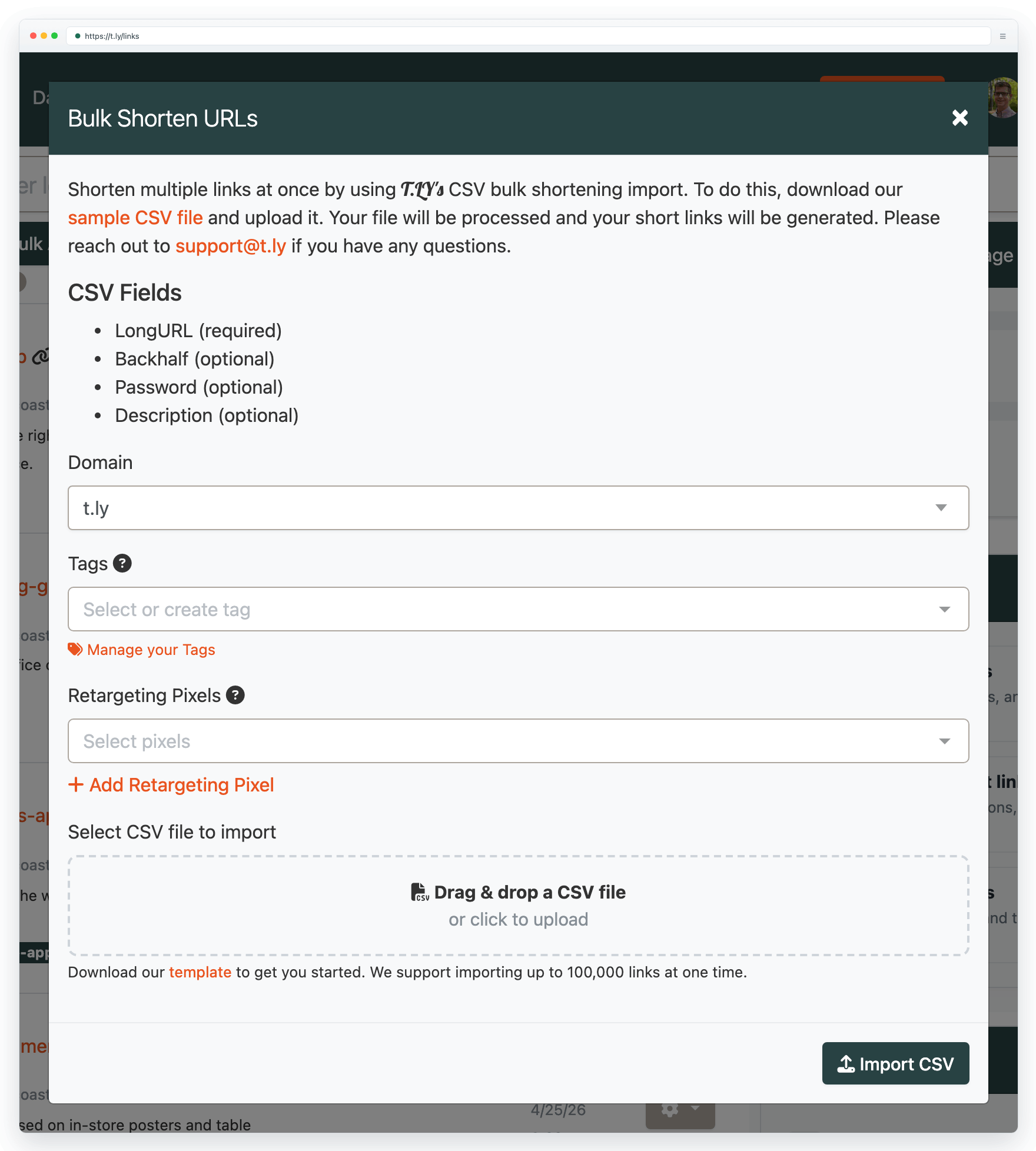Open the browser hamburger menu
This screenshot has width=1036, height=1151.
pos(1003,36)
